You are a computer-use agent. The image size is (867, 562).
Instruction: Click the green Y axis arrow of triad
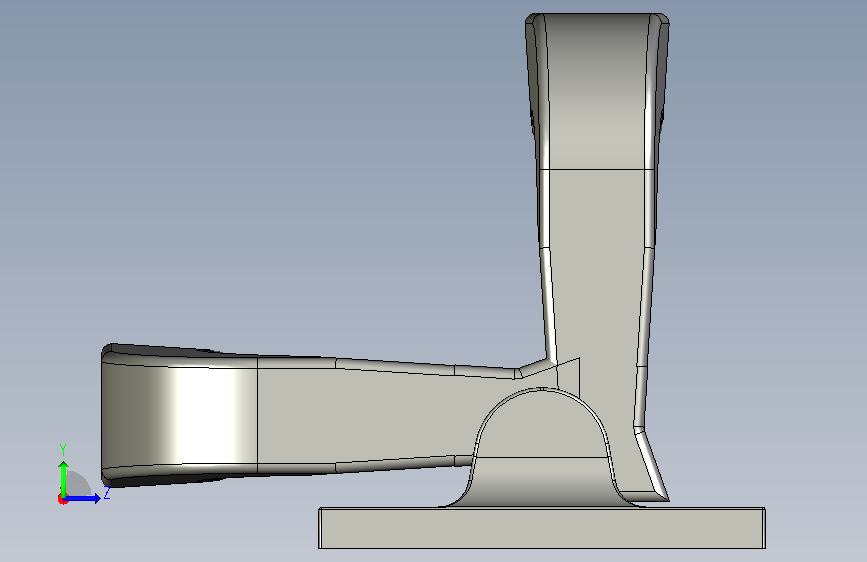[64, 477]
